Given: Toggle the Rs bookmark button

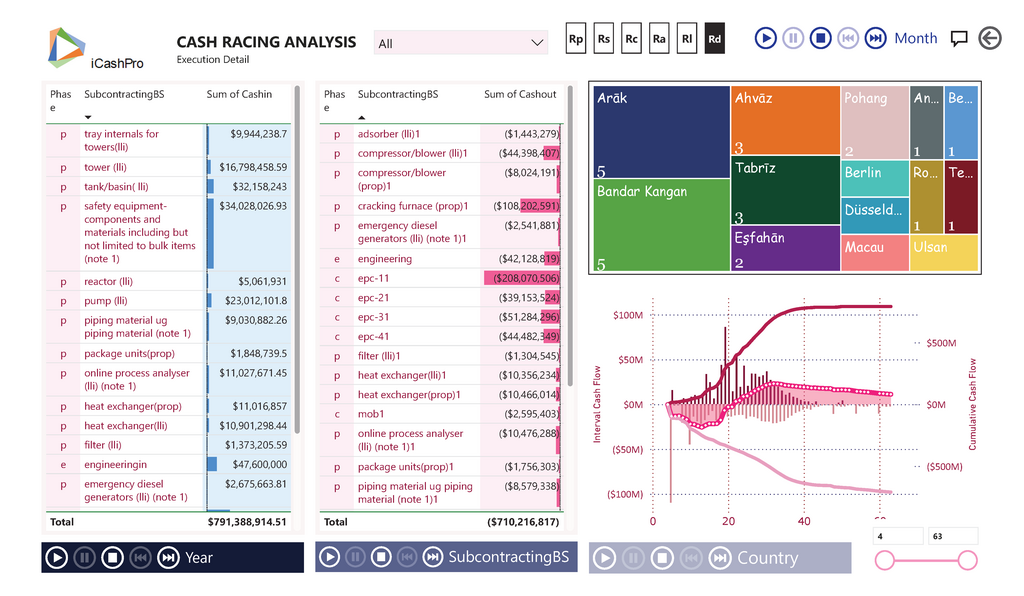Looking at the screenshot, I should point(604,38).
